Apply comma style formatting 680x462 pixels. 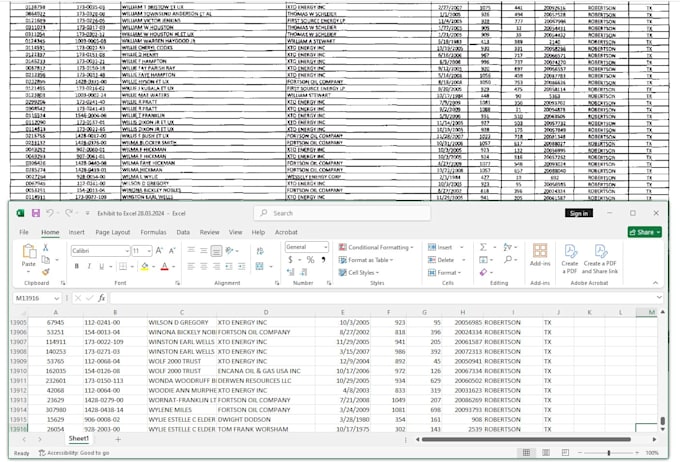(x=323, y=259)
